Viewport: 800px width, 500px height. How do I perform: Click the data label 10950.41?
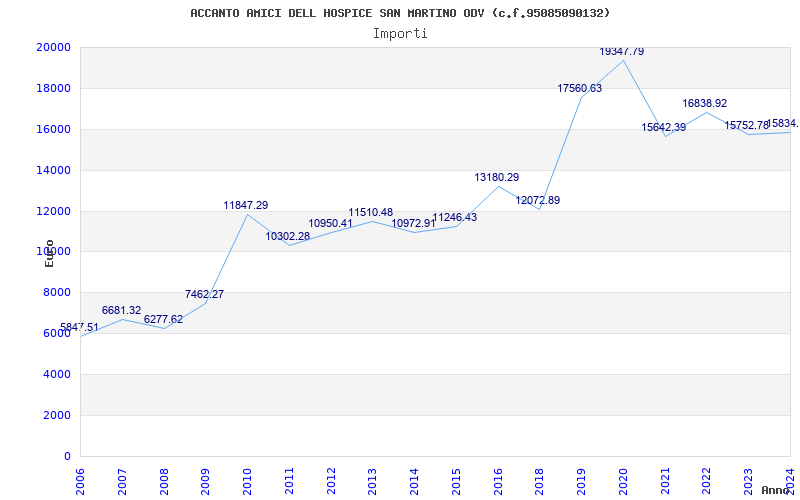tap(331, 223)
